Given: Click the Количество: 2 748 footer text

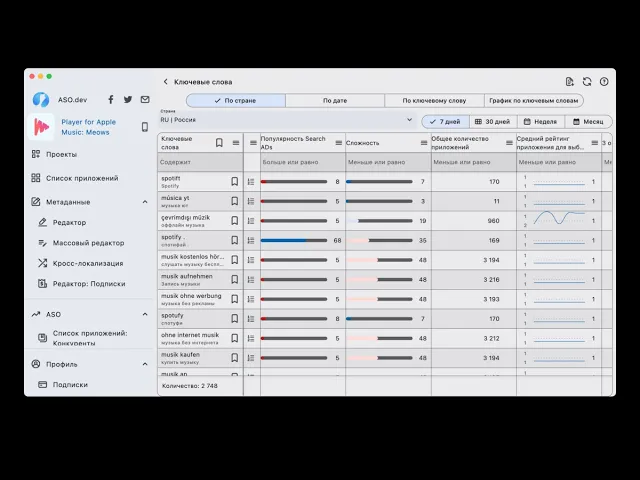Looking at the screenshot, I should click(190, 386).
